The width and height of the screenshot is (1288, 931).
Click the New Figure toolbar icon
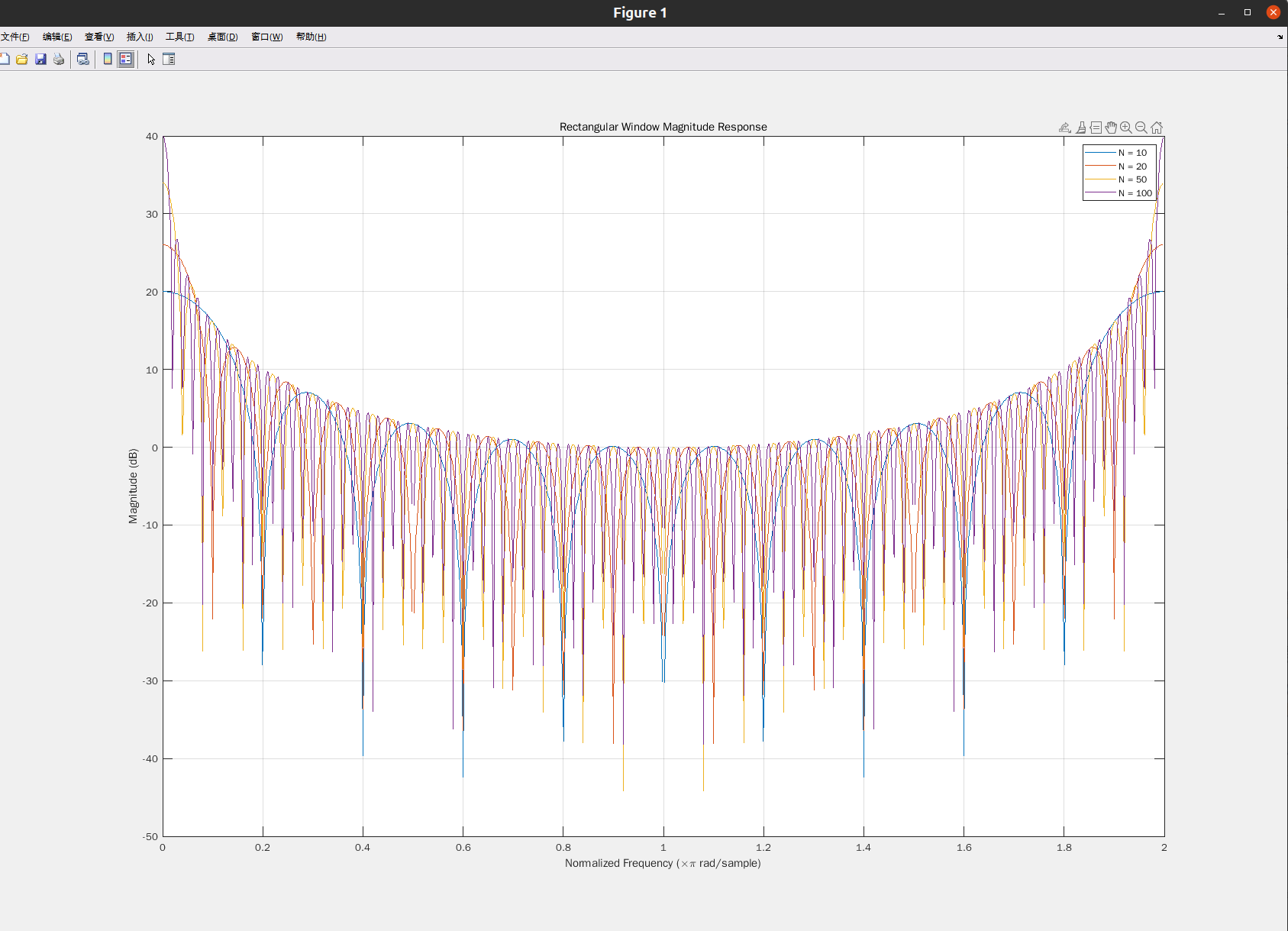click(x=4, y=59)
